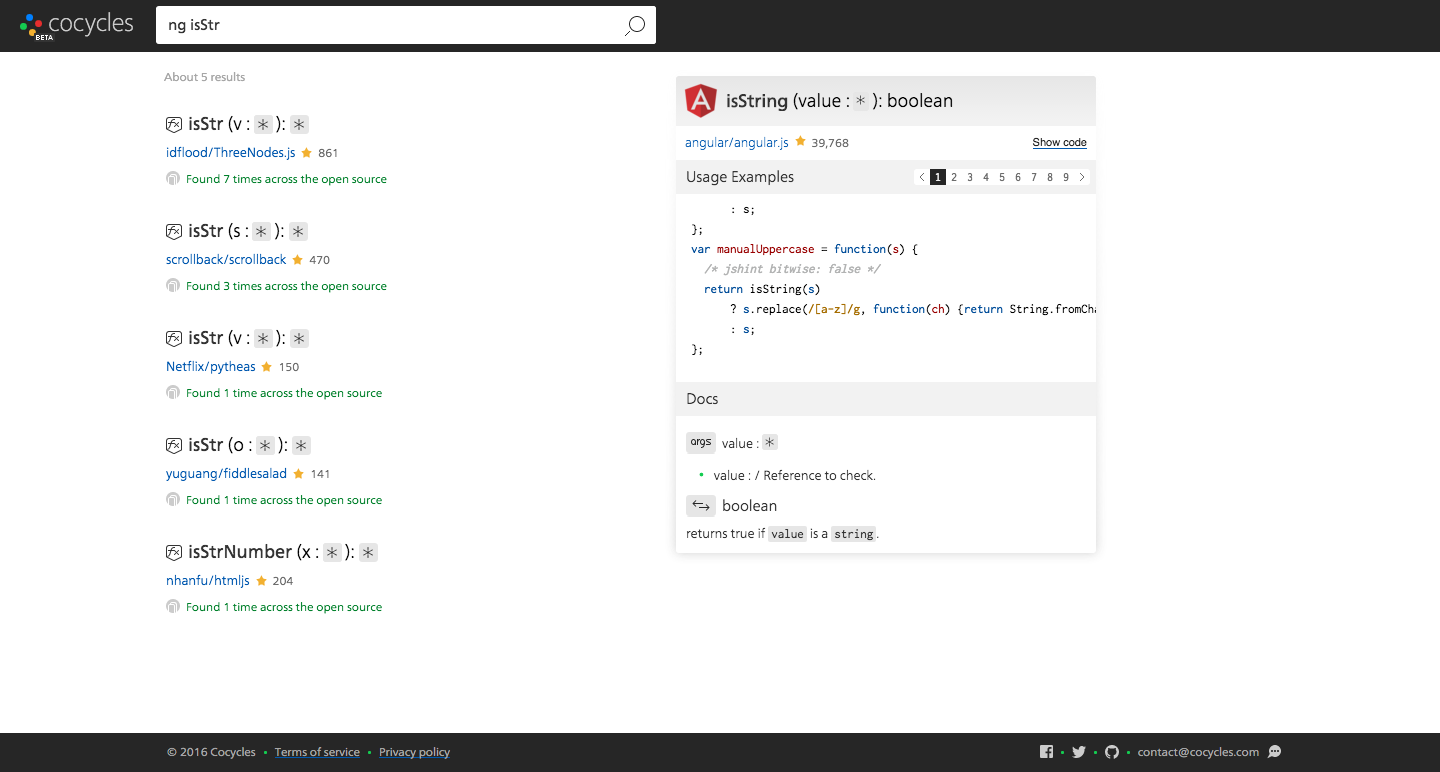
Task: Click the return arrow icon before boolean
Action: point(701,505)
